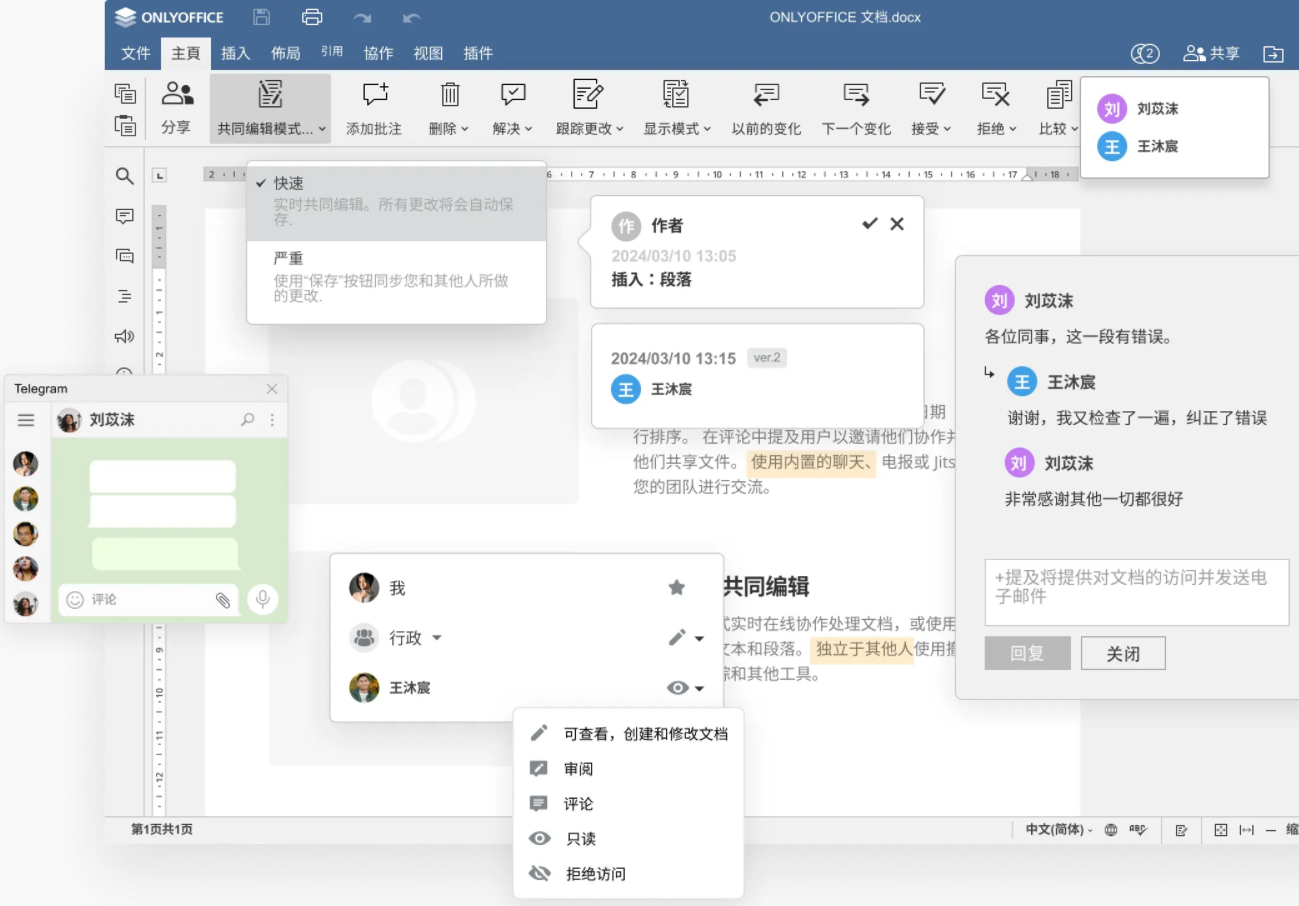
Task: Click the tab stop selector by ruler
Action: click(159, 176)
